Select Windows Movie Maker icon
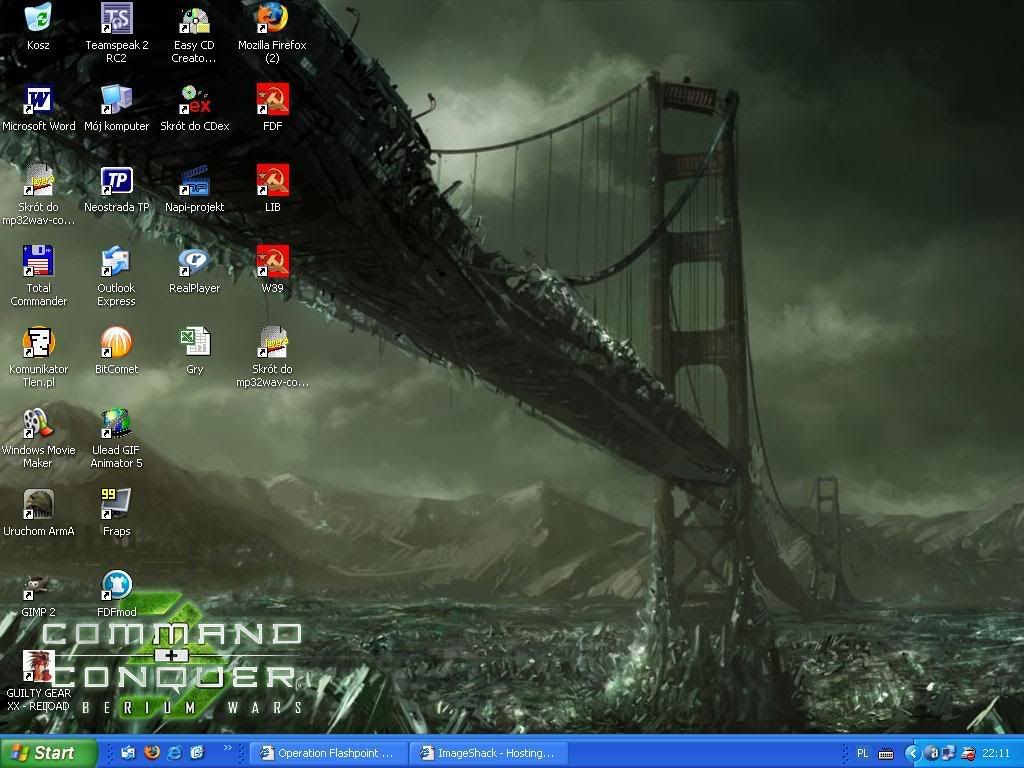 point(38,423)
